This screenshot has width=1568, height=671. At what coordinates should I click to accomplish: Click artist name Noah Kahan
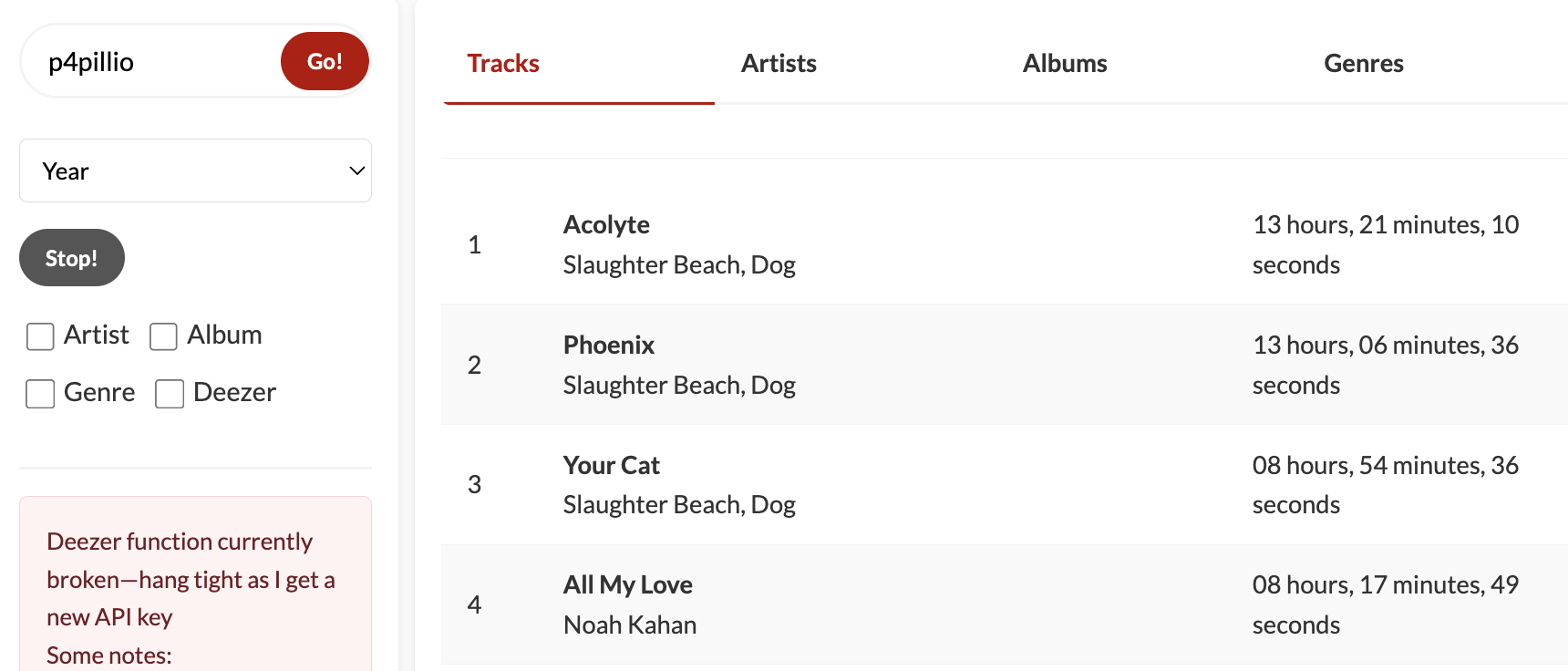pyautogui.click(x=629, y=625)
